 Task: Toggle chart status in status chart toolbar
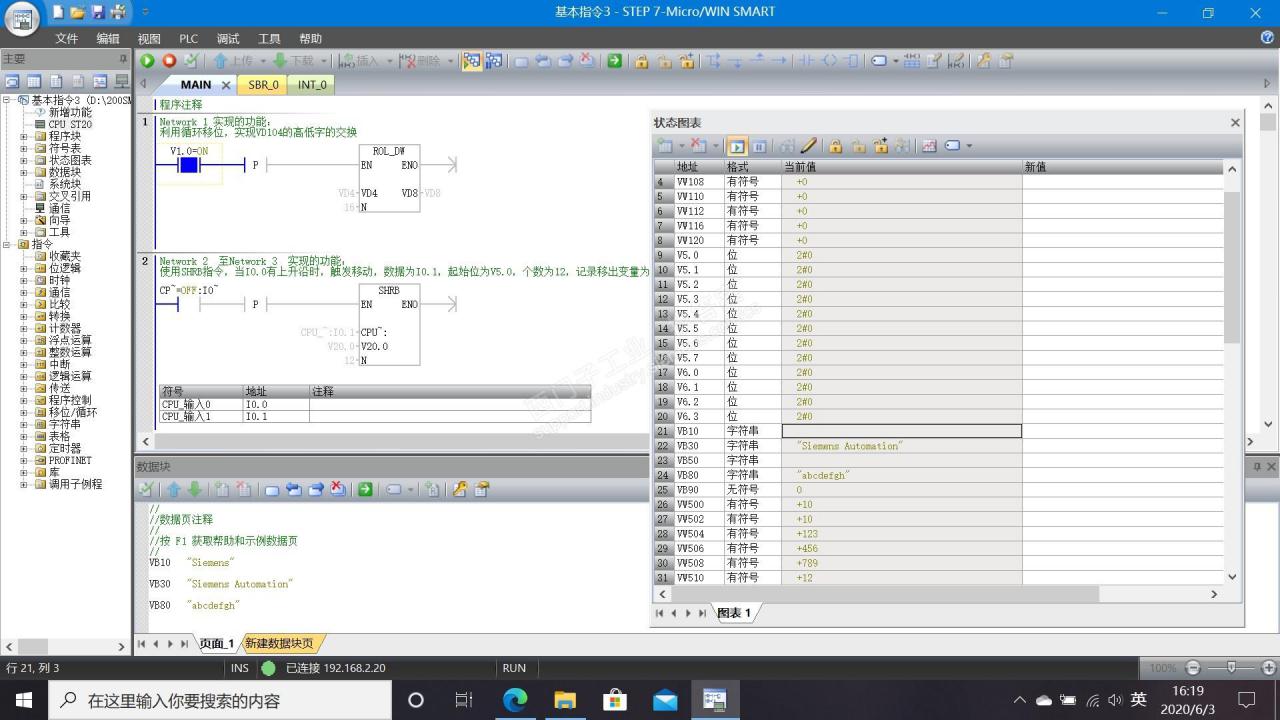736,146
